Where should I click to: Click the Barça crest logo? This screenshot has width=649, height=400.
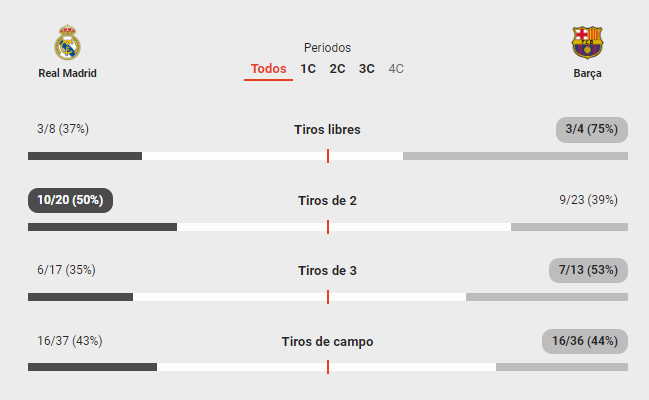[x=587, y=42]
